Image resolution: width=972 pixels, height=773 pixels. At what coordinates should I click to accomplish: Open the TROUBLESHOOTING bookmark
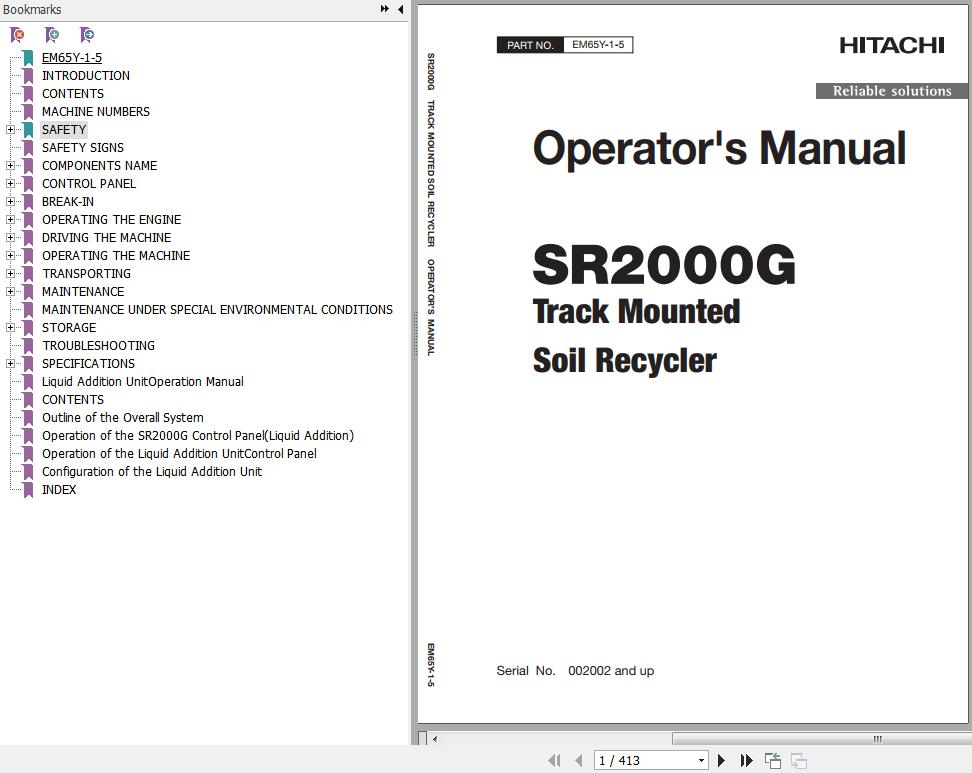(98, 346)
